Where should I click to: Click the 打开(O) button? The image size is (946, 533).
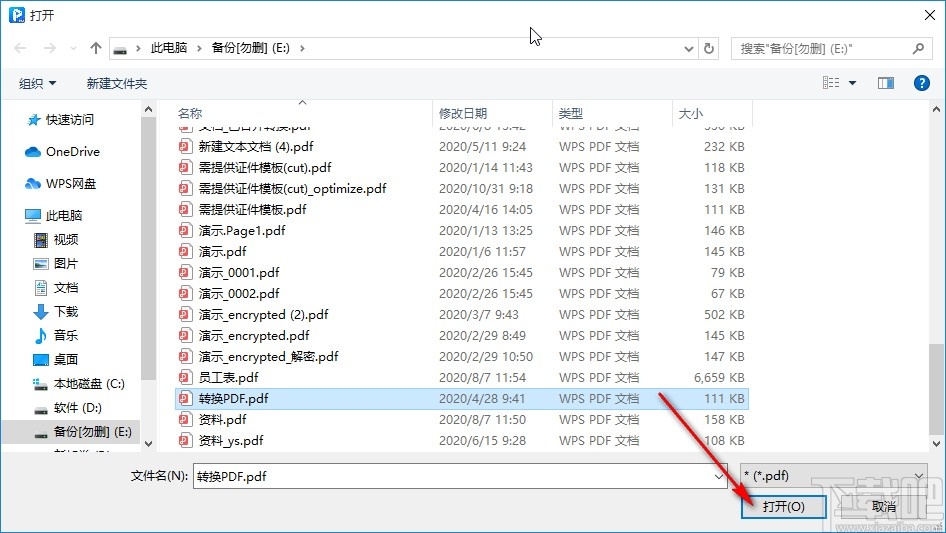pos(783,506)
